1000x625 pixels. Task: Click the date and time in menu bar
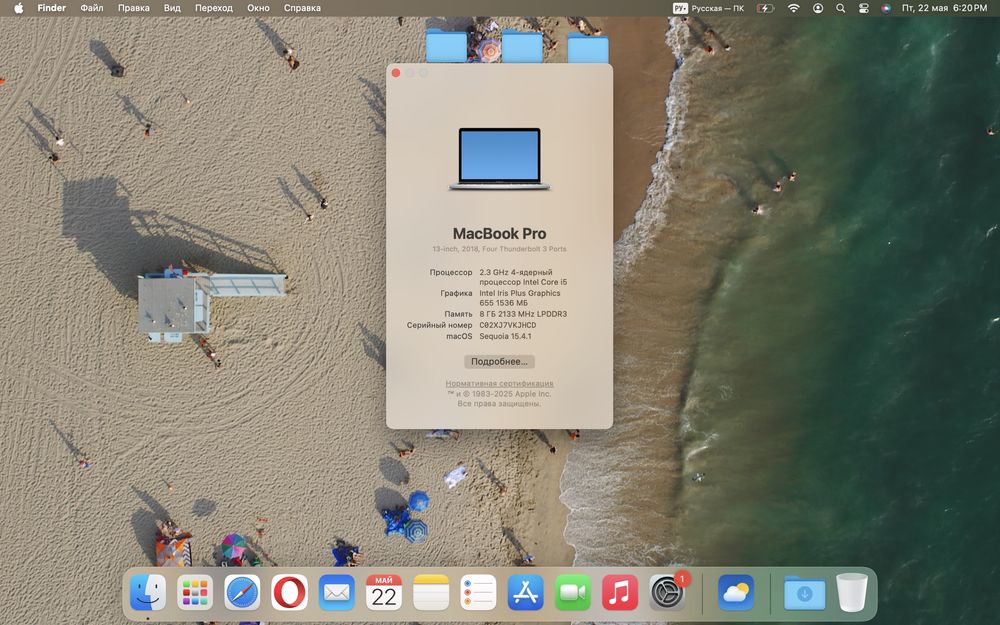click(x=945, y=8)
